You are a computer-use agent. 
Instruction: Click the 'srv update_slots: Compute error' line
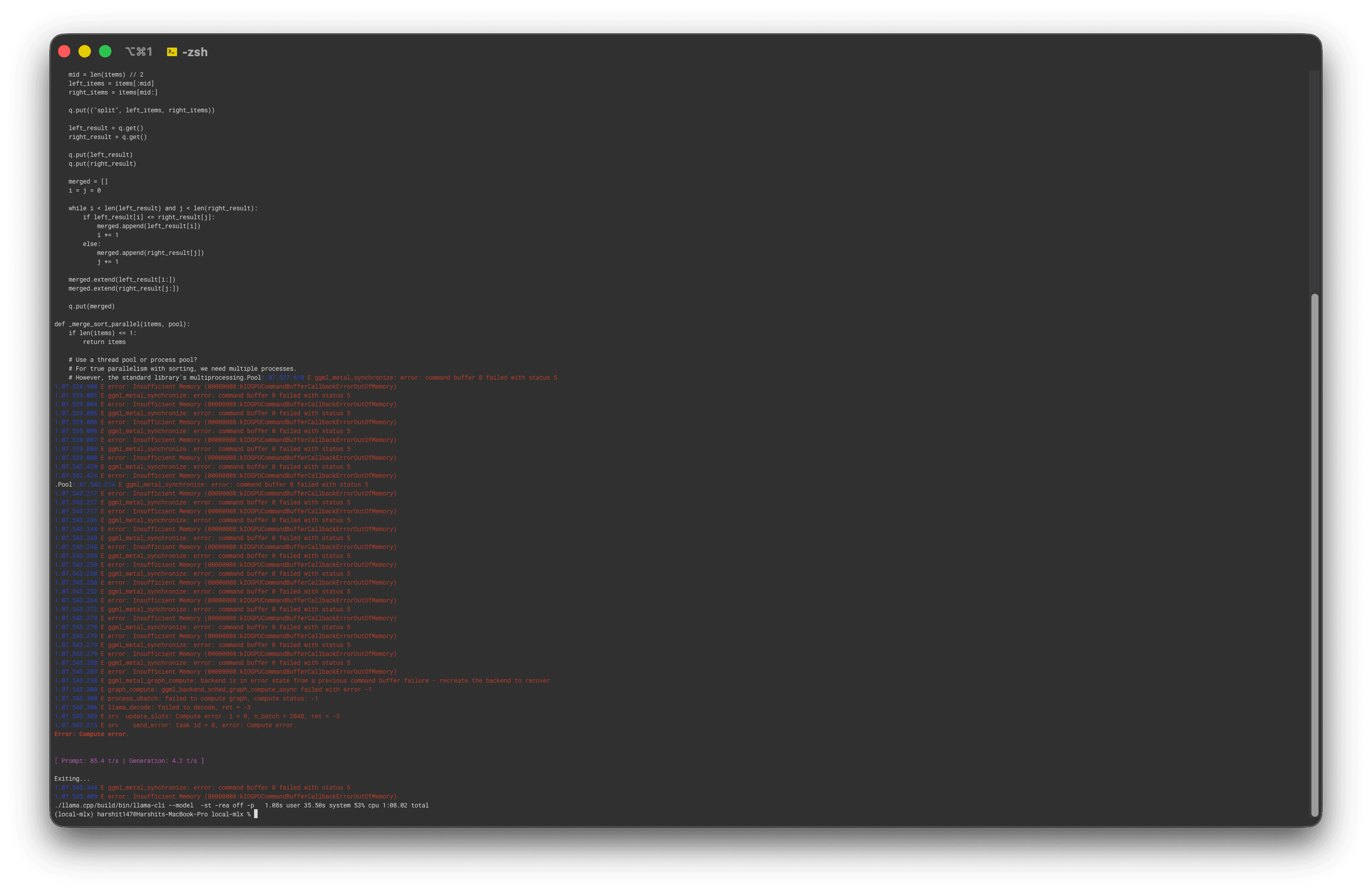[x=197, y=717]
